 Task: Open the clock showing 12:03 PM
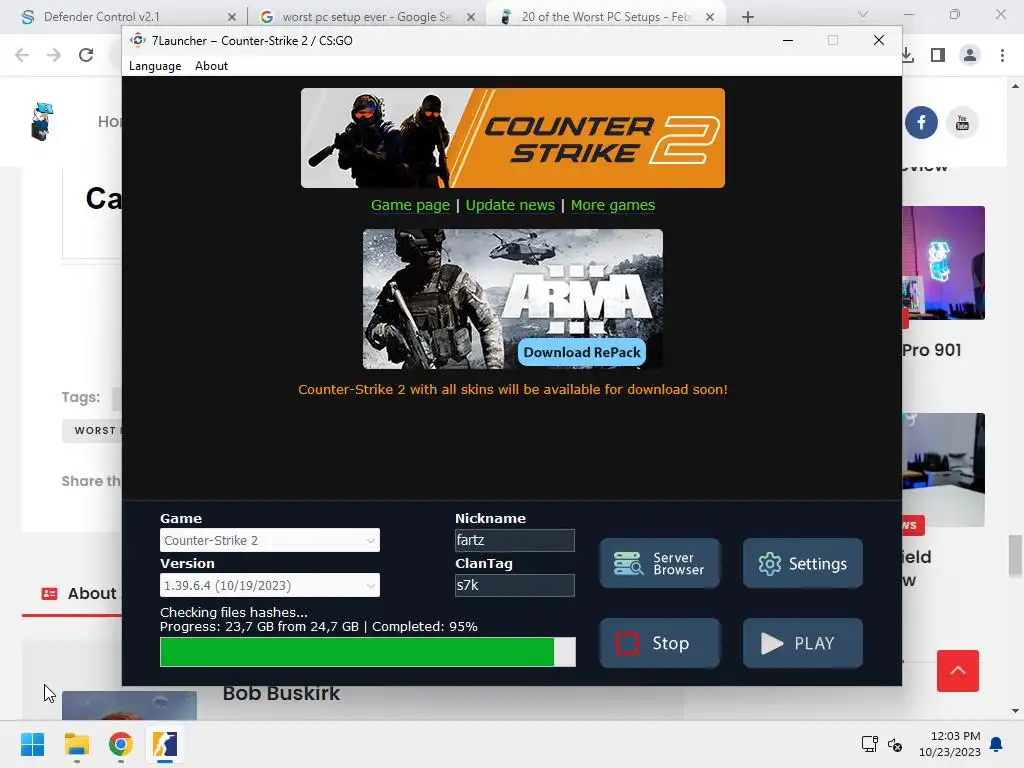pos(950,744)
